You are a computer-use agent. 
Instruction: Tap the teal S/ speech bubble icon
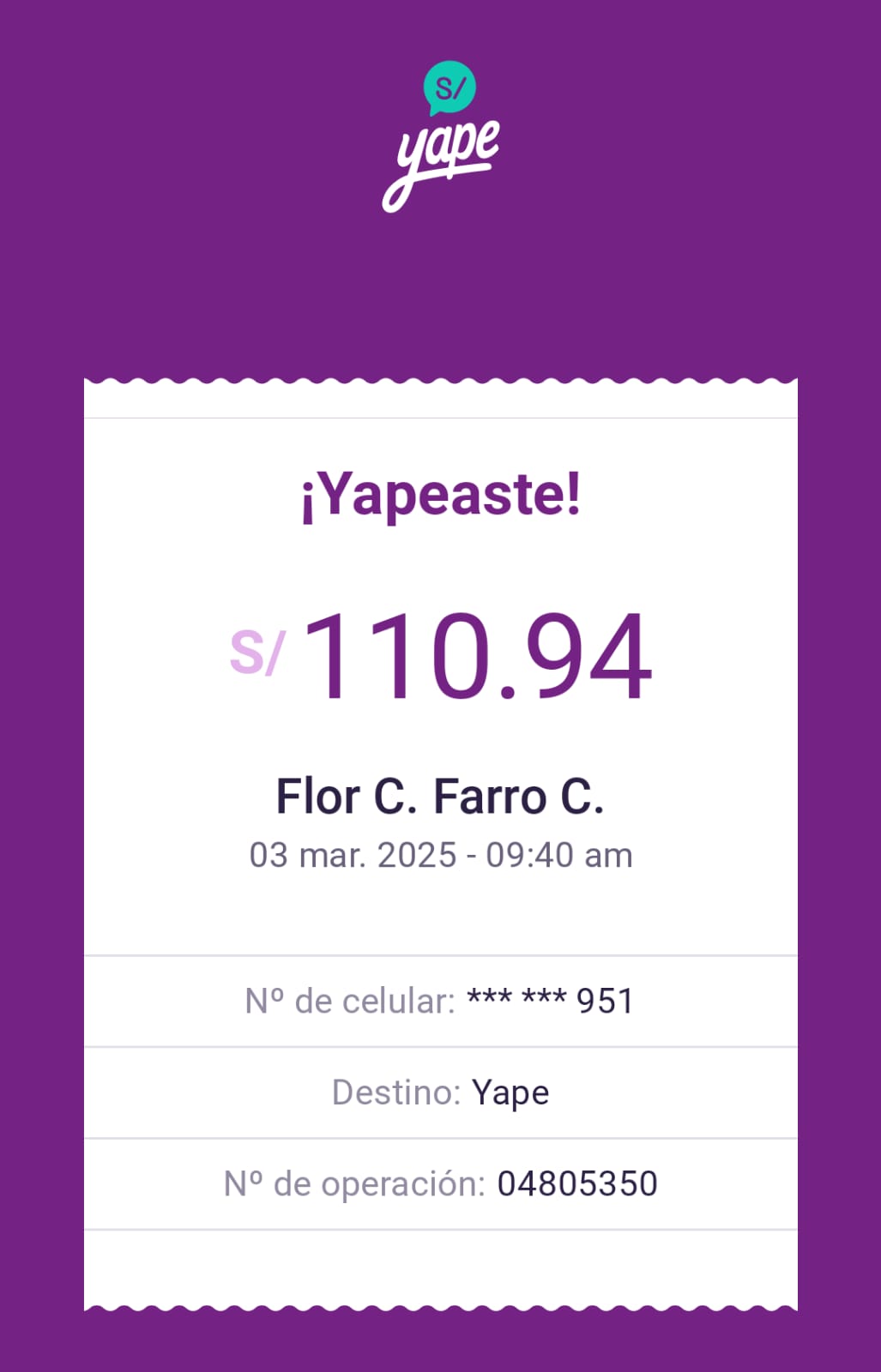[x=450, y=87]
